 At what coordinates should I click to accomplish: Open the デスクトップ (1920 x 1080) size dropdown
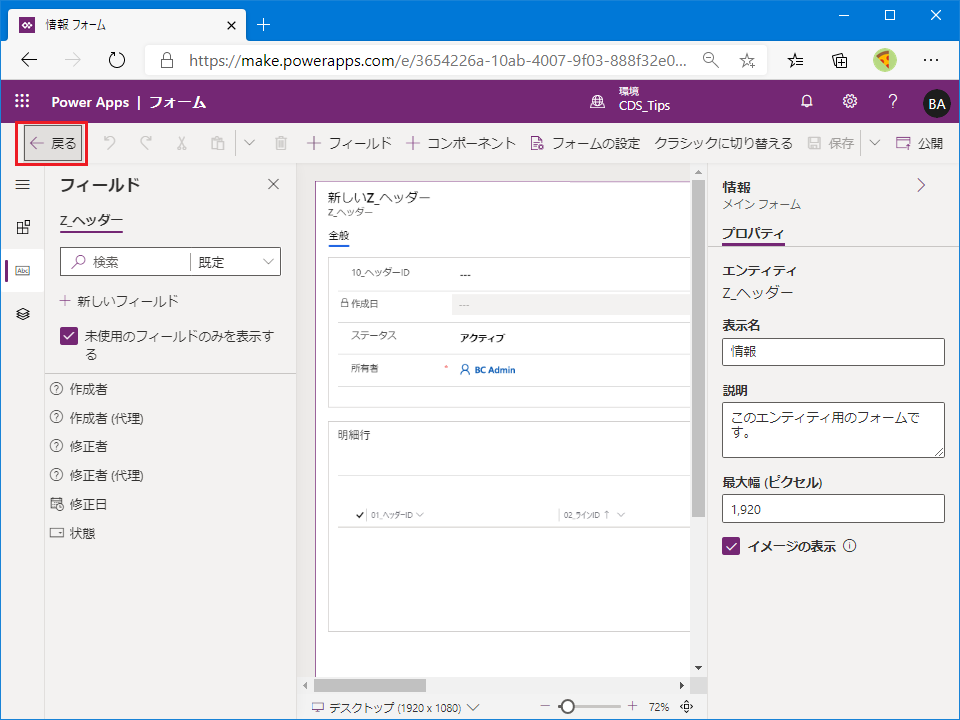(x=396, y=708)
